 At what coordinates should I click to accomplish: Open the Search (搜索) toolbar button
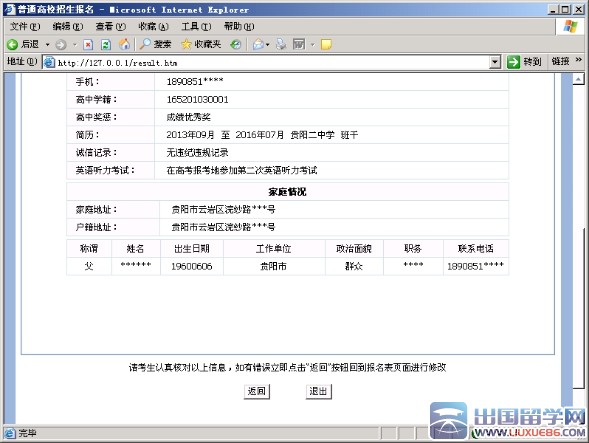(x=155, y=44)
